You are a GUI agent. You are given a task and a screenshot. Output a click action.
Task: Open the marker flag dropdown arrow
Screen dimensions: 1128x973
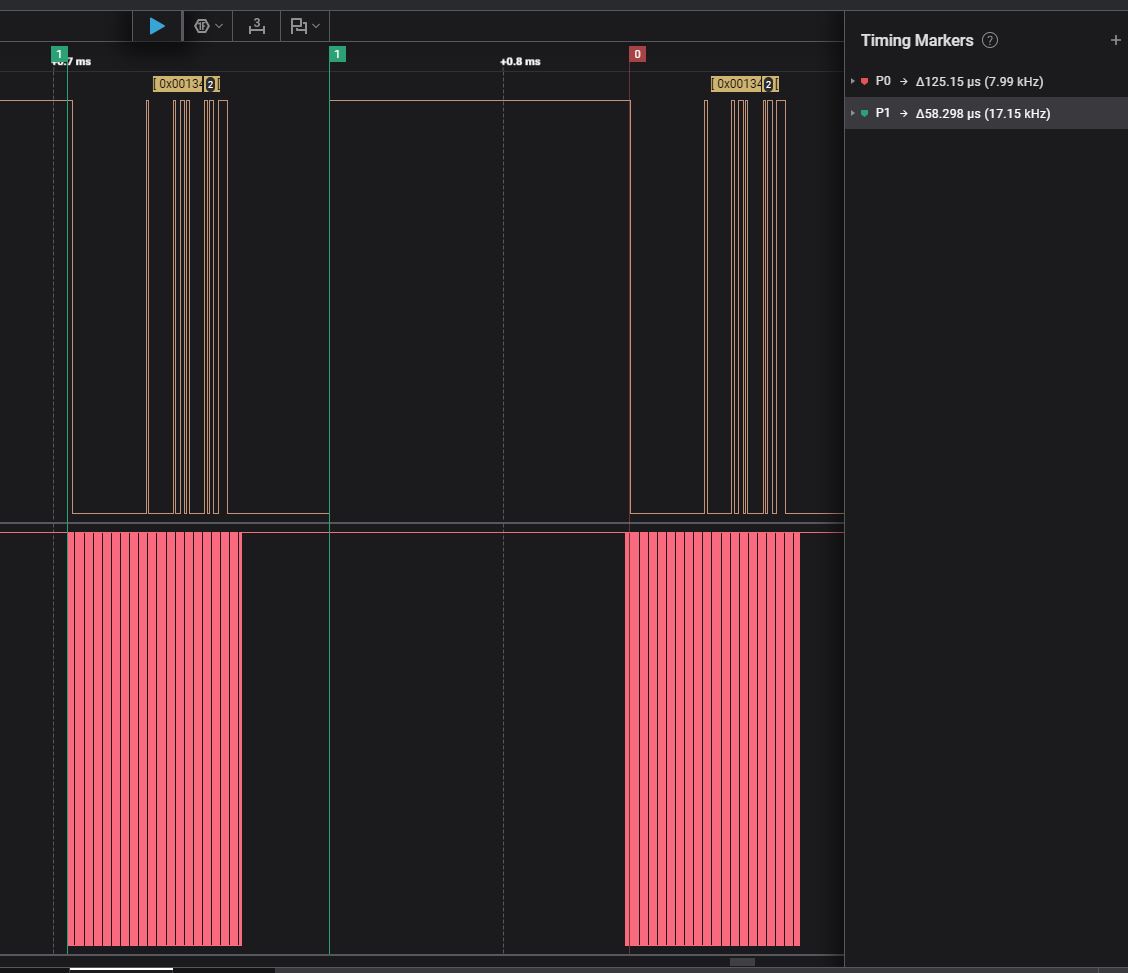[x=316, y=26]
